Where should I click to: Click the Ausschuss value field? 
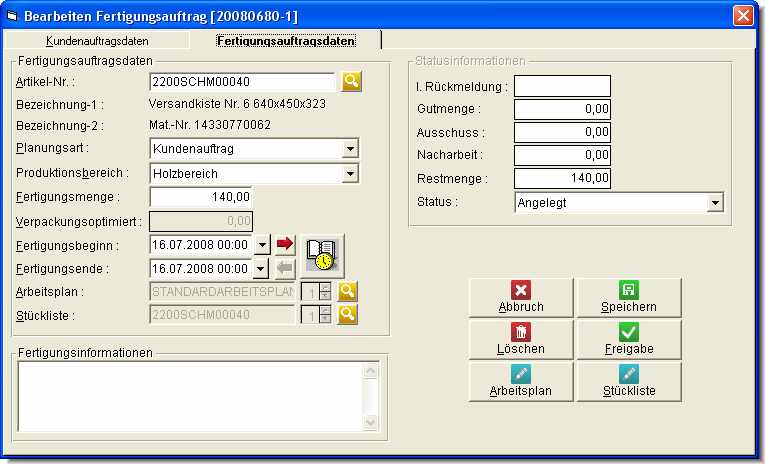562,132
